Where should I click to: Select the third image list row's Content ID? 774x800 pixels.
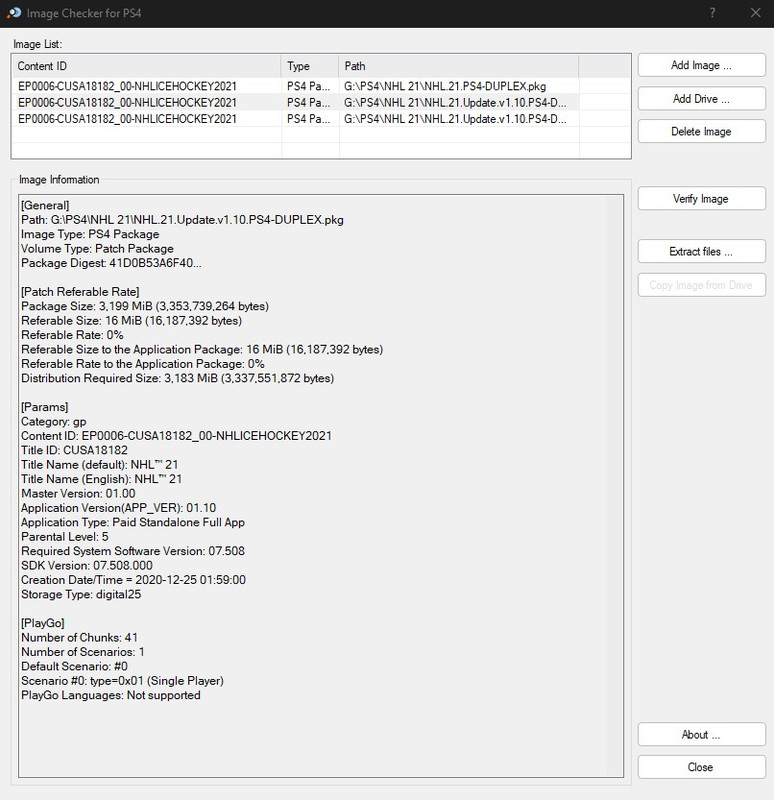(128, 119)
